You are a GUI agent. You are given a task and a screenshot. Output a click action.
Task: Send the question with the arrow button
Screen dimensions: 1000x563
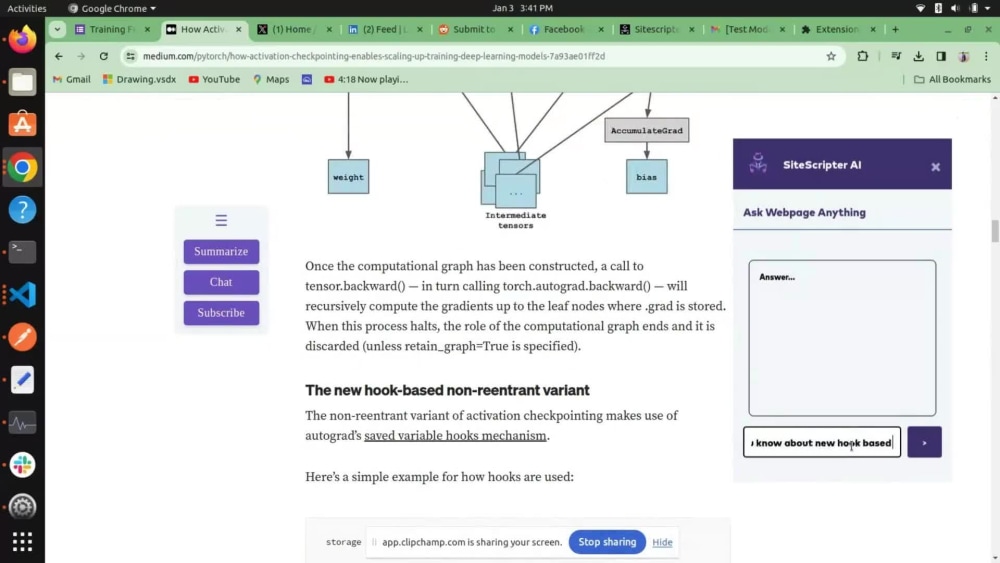pyautogui.click(x=924, y=442)
